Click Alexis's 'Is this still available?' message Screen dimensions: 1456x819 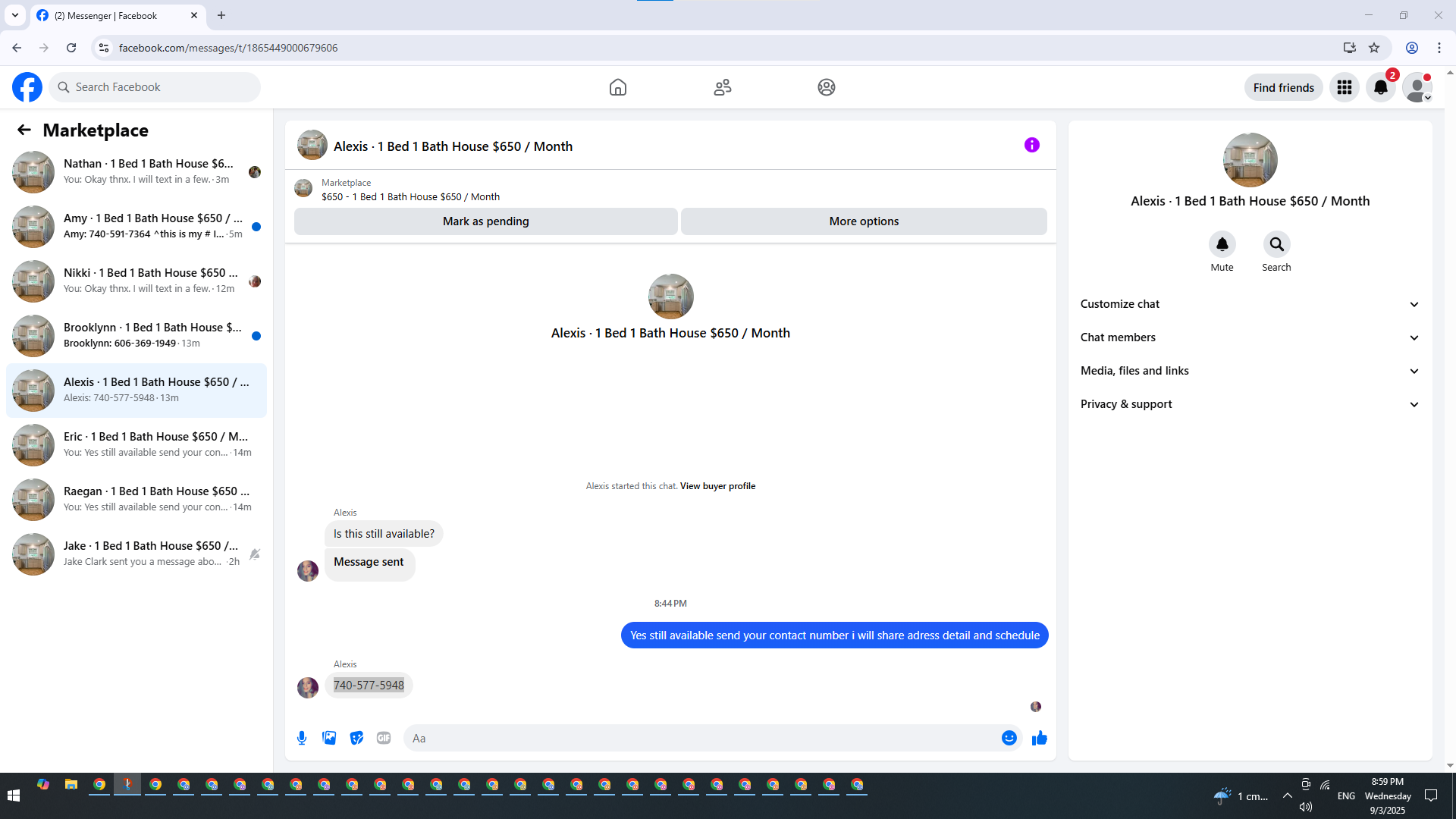coord(384,534)
